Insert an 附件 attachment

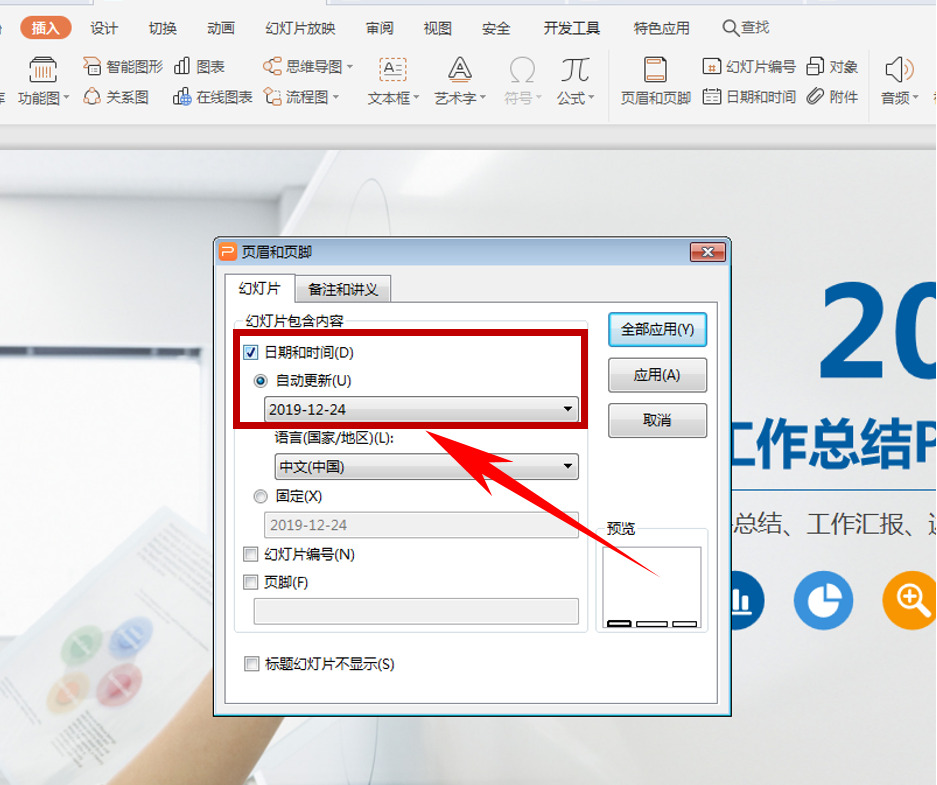[832, 97]
